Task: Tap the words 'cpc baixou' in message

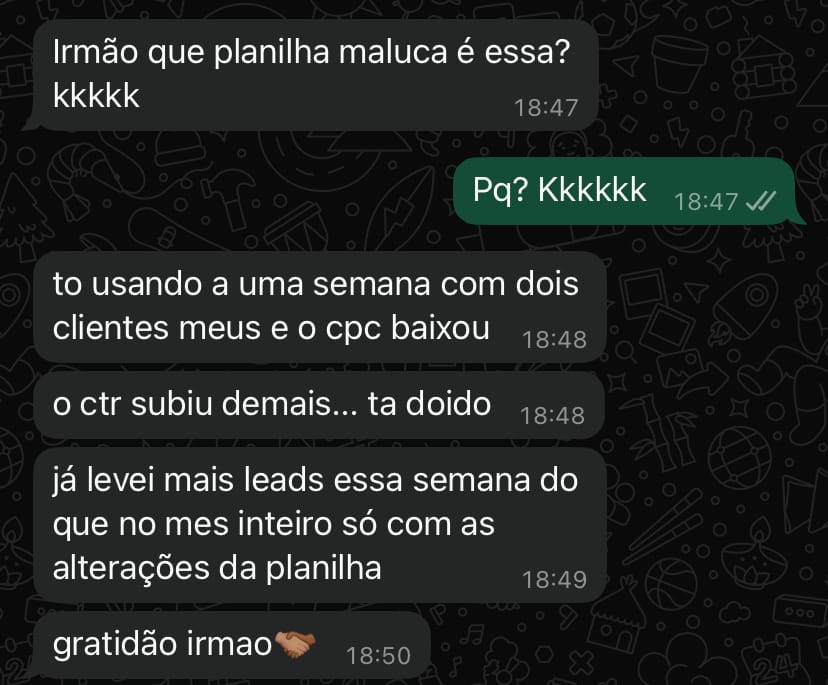Action: click(408, 328)
